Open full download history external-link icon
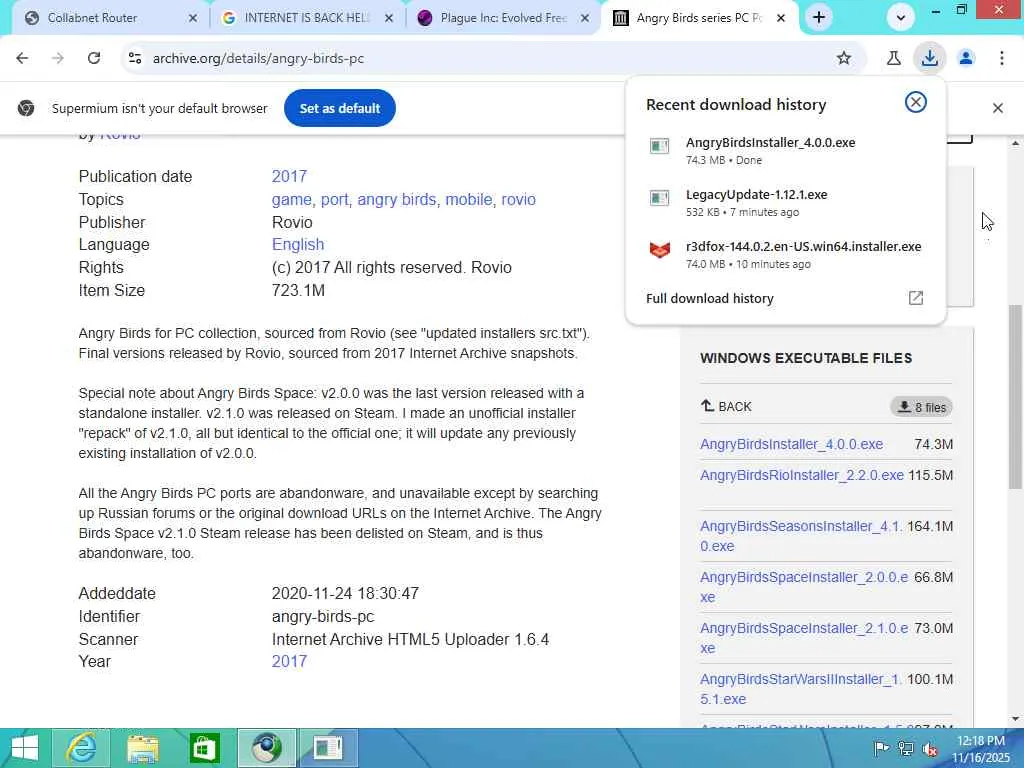 916,298
